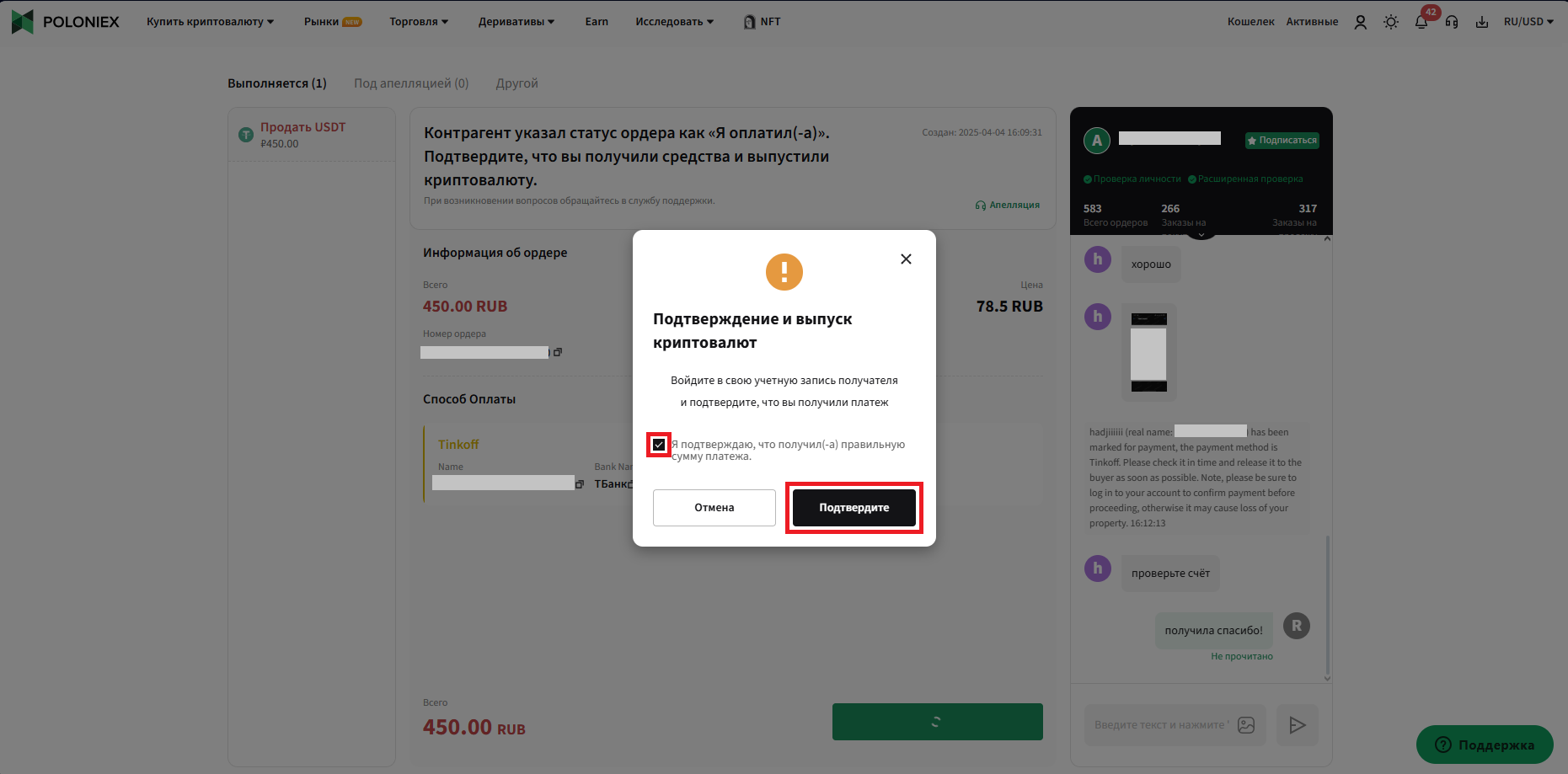Open the user profile icon
The image size is (1568, 774).
[1360, 22]
